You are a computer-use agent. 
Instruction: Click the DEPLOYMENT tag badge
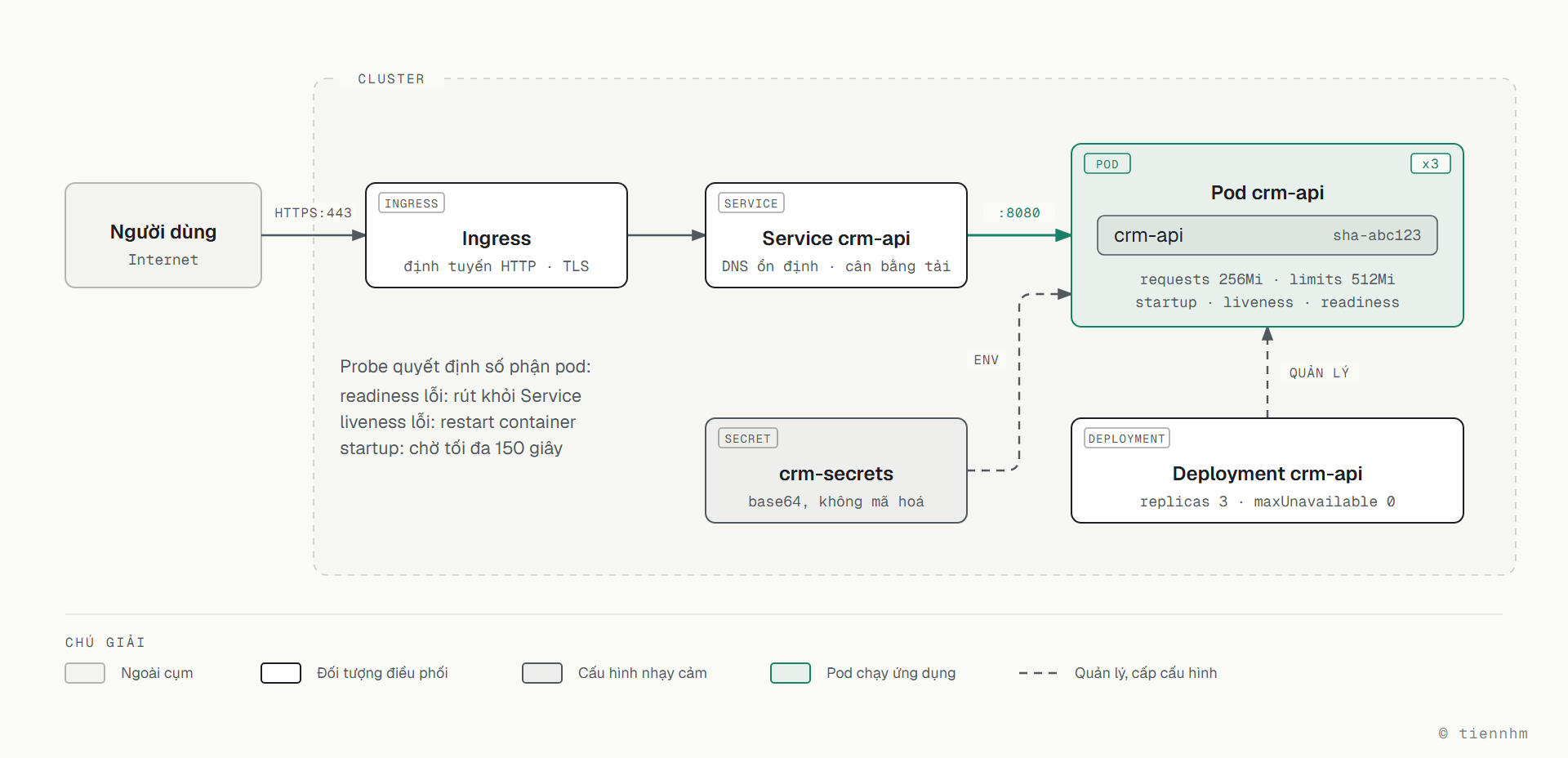click(1127, 438)
